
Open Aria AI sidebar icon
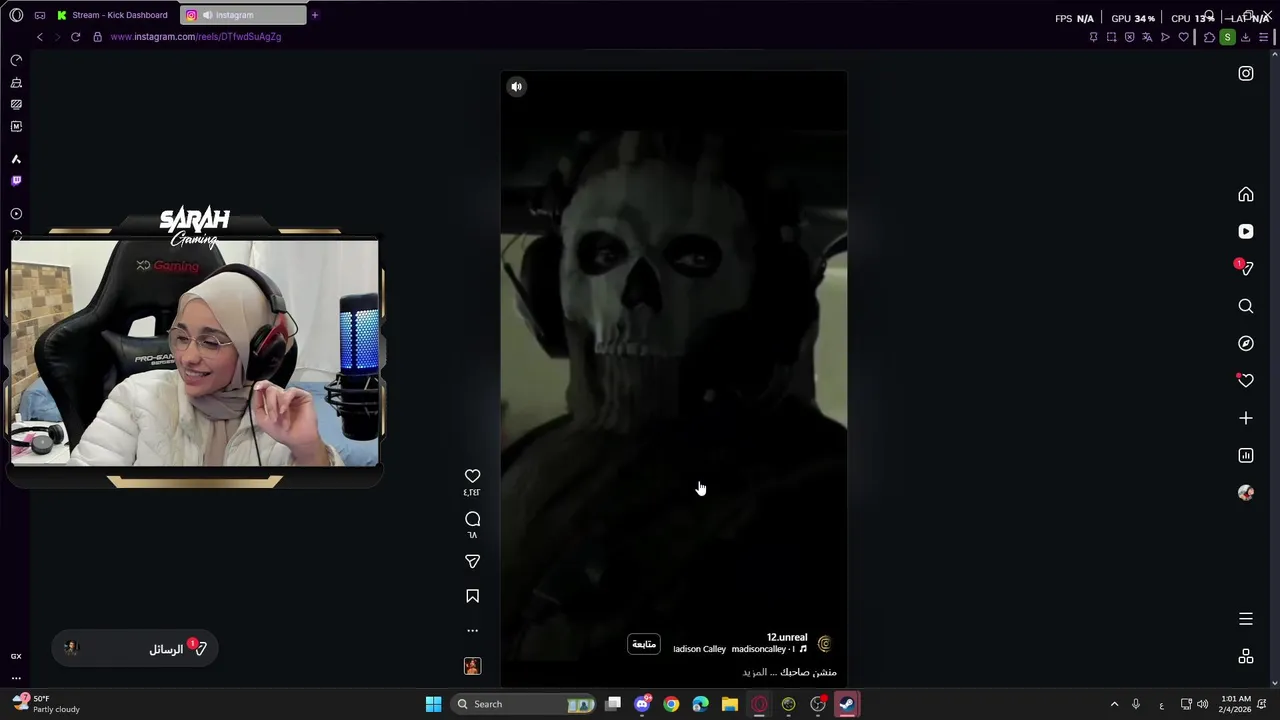(16, 159)
